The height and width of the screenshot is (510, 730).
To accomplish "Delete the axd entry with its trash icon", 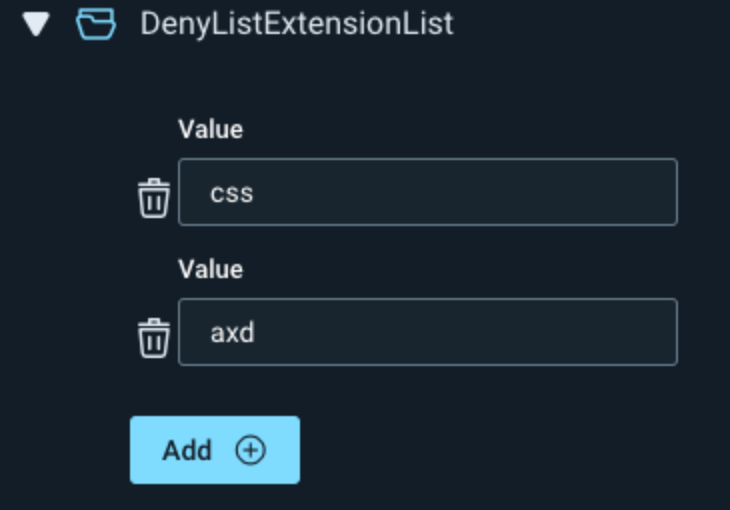I will 153,338.
